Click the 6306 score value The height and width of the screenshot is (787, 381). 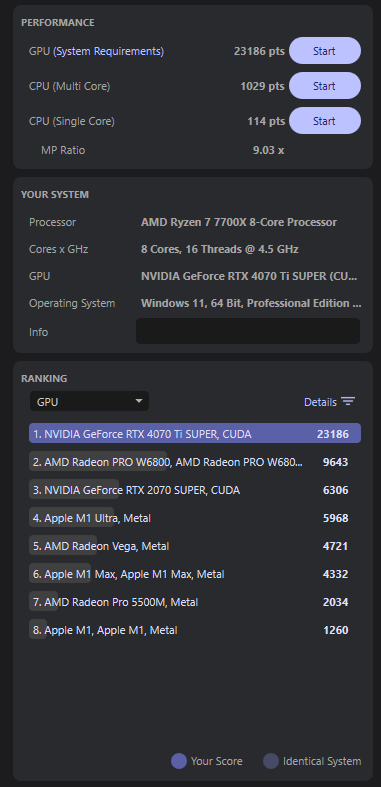pos(335,490)
